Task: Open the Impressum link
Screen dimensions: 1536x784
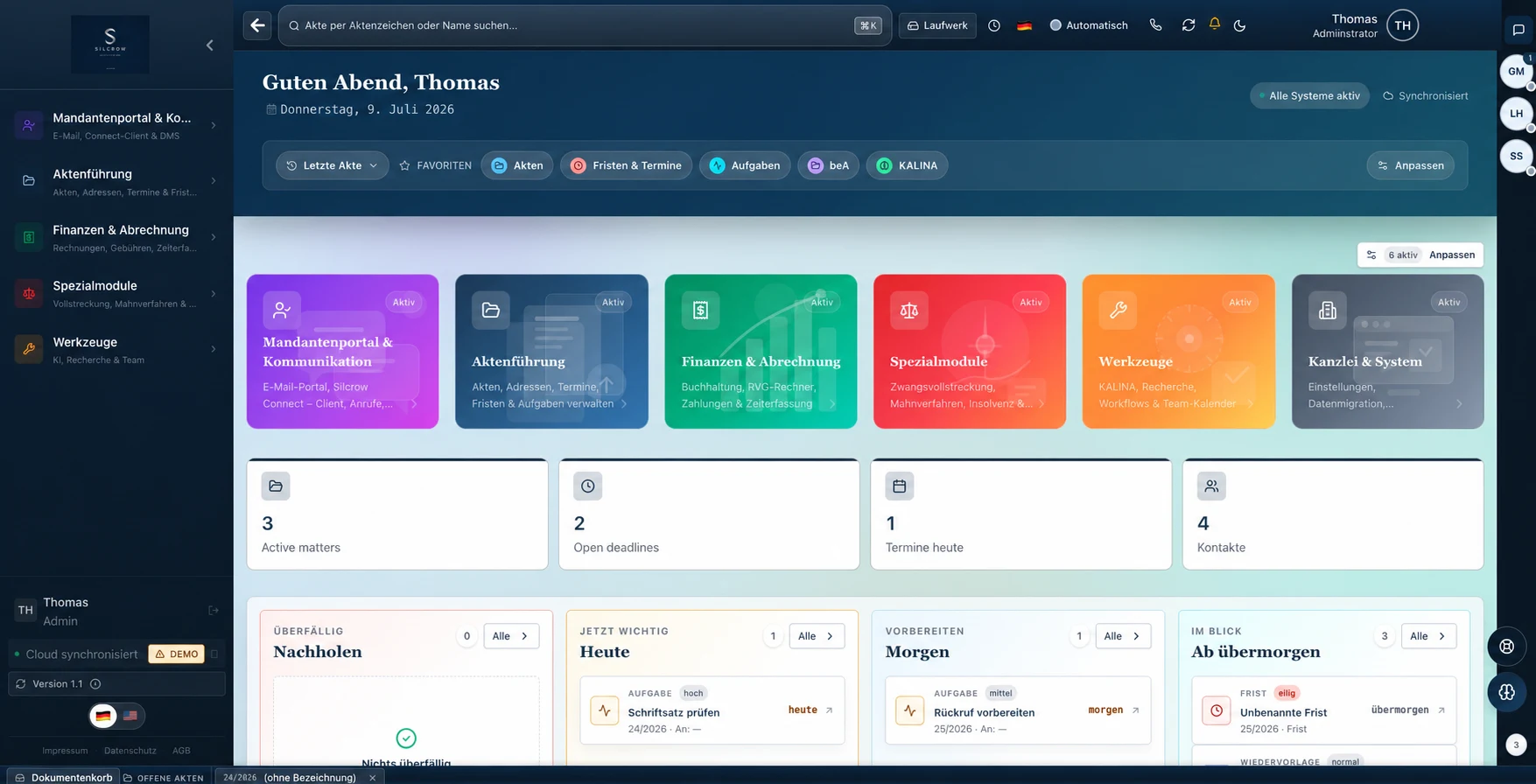Action: coord(66,751)
